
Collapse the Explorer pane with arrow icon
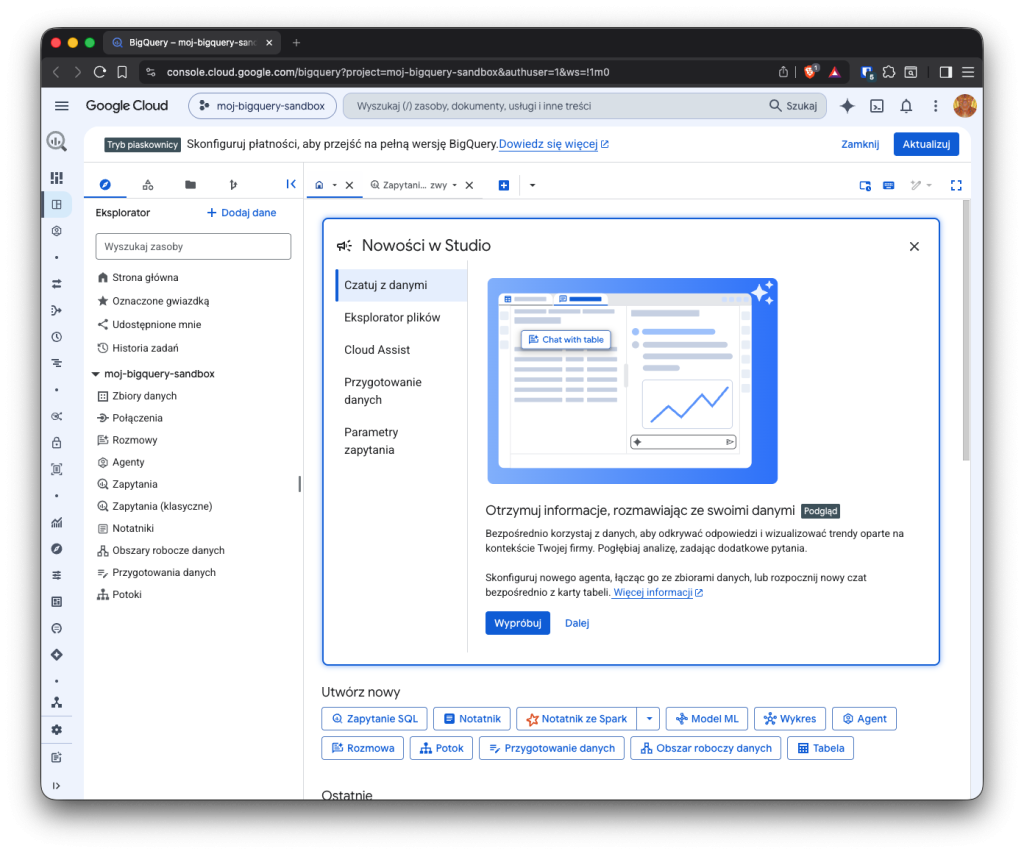click(x=291, y=184)
